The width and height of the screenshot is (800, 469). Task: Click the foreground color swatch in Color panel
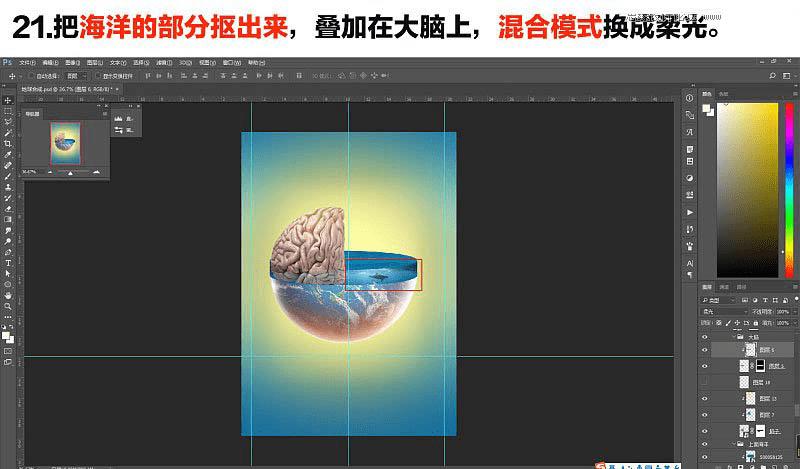[x=707, y=108]
